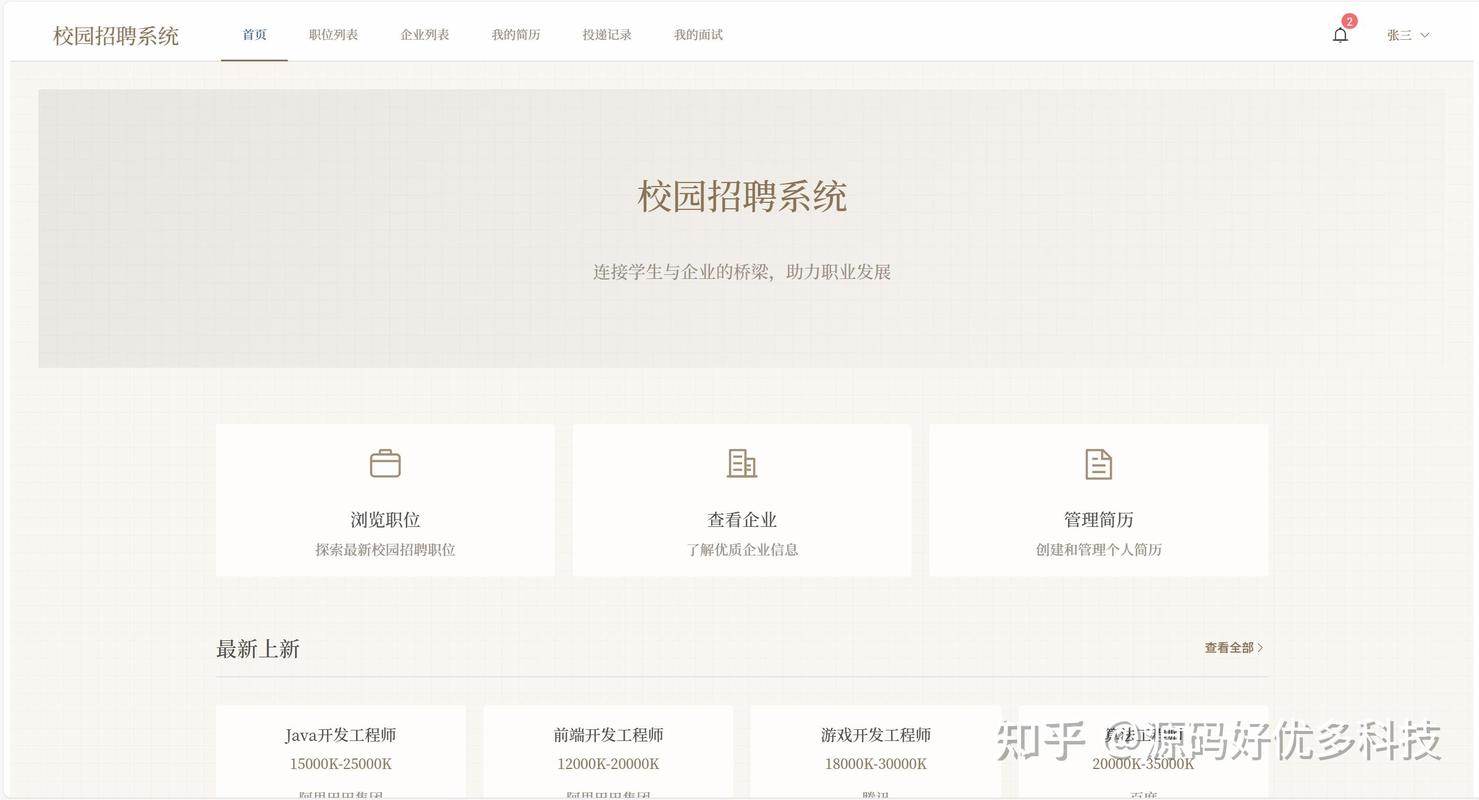Open the Java开发工程师 job card
1479x800 pixels.
[x=341, y=752]
